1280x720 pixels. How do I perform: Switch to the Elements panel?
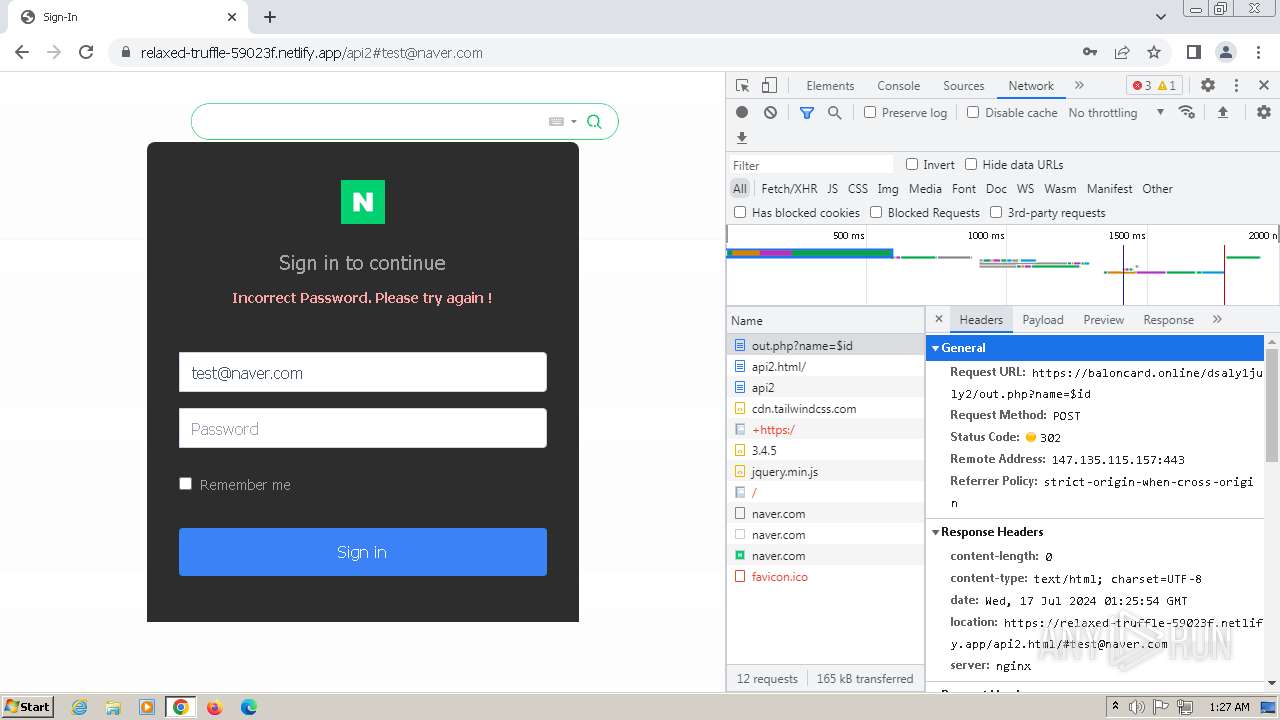(x=830, y=86)
